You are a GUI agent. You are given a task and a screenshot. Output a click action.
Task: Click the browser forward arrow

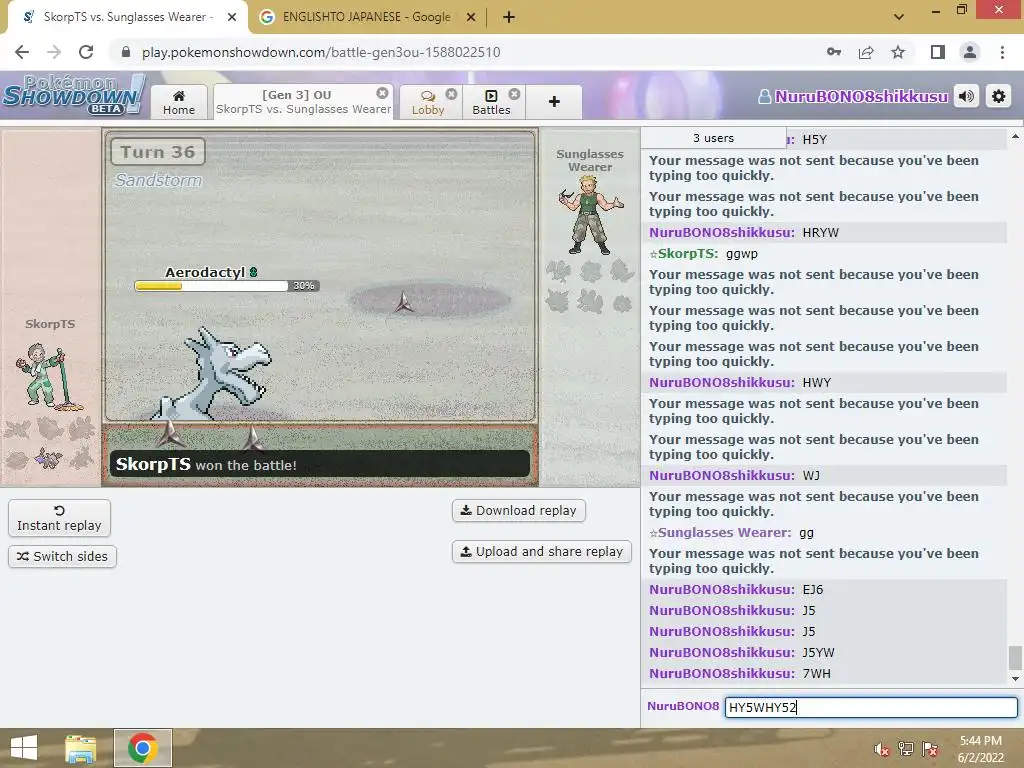(54, 52)
